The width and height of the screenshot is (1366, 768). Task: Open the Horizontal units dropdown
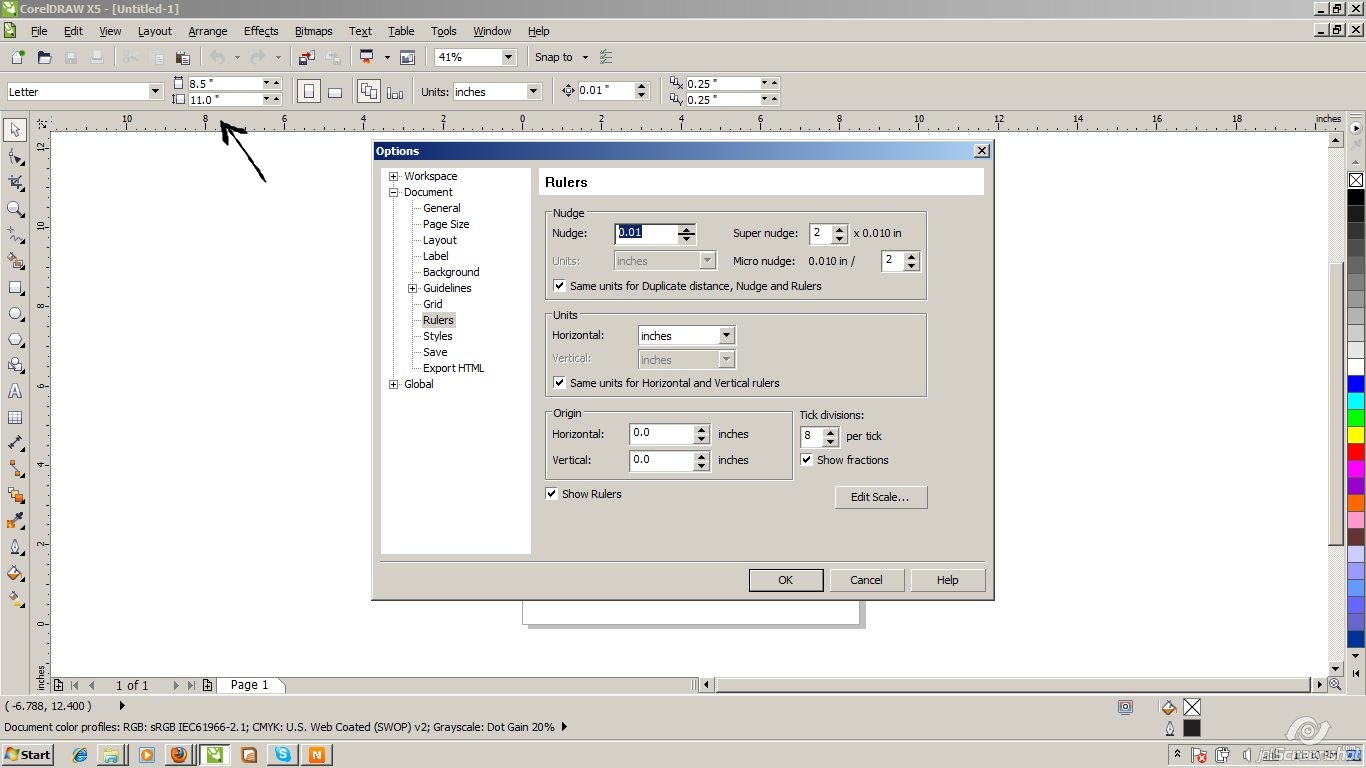tap(727, 335)
